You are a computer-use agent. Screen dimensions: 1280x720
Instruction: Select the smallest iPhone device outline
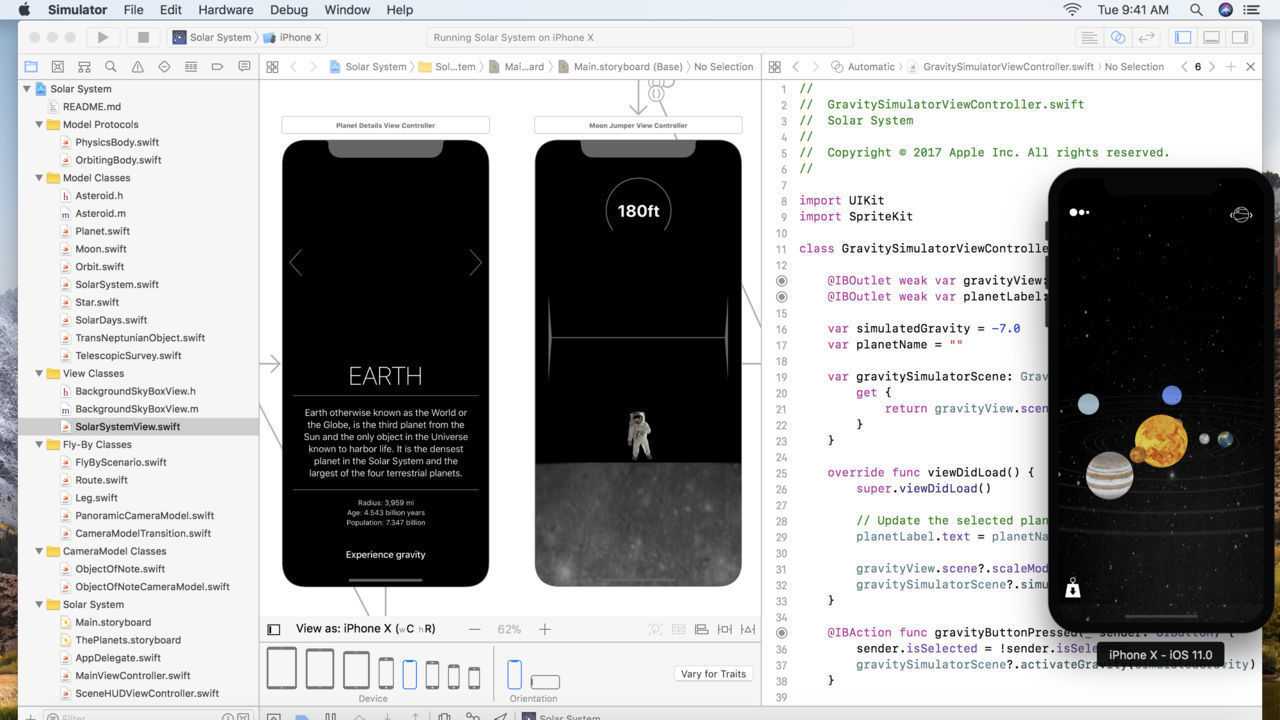(474, 677)
